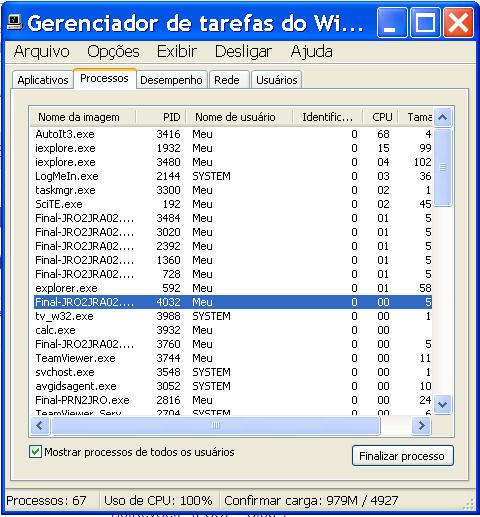Image resolution: width=480 pixels, height=517 pixels.
Task: Click the horizontal scrollbar thumb
Action: (216, 425)
